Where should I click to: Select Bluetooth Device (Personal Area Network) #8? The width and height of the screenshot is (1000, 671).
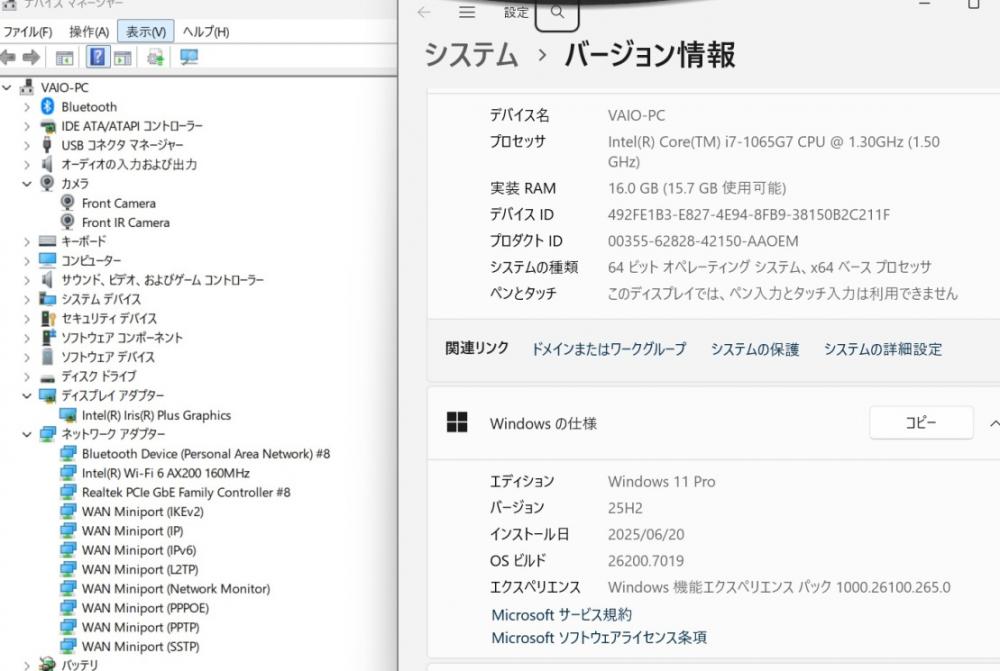[205, 453]
